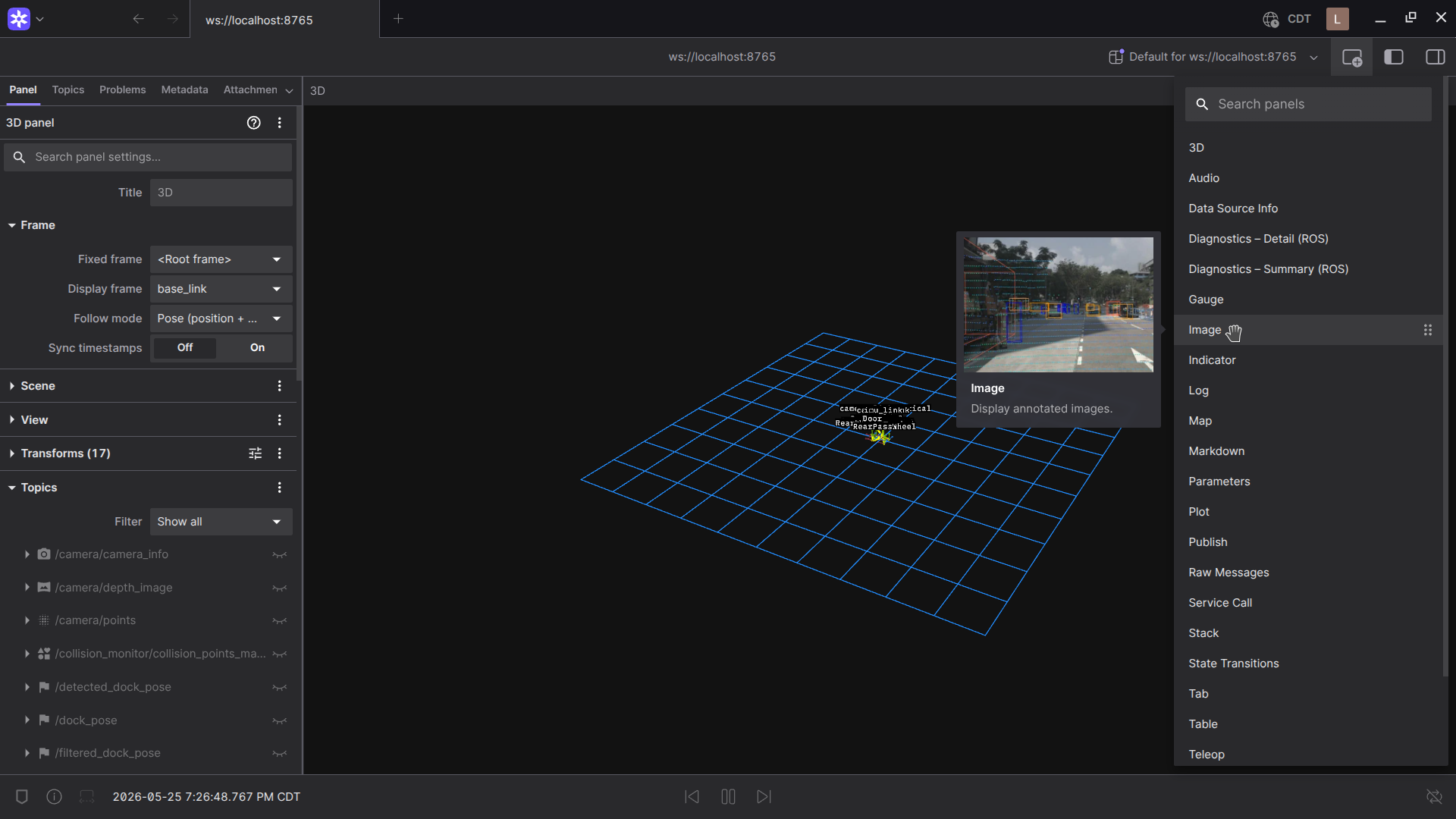Click Transforms settings sliders icon

[256, 453]
